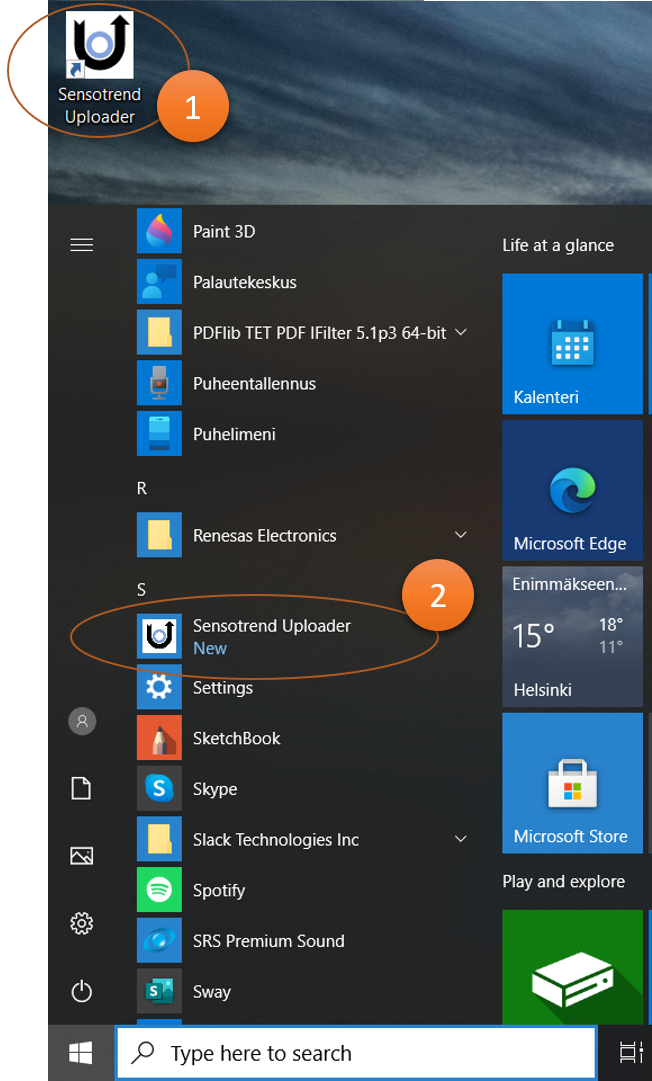This screenshot has height=1081, width=652.
Task: Click the Paint 3D app icon
Action: click(159, 231)
